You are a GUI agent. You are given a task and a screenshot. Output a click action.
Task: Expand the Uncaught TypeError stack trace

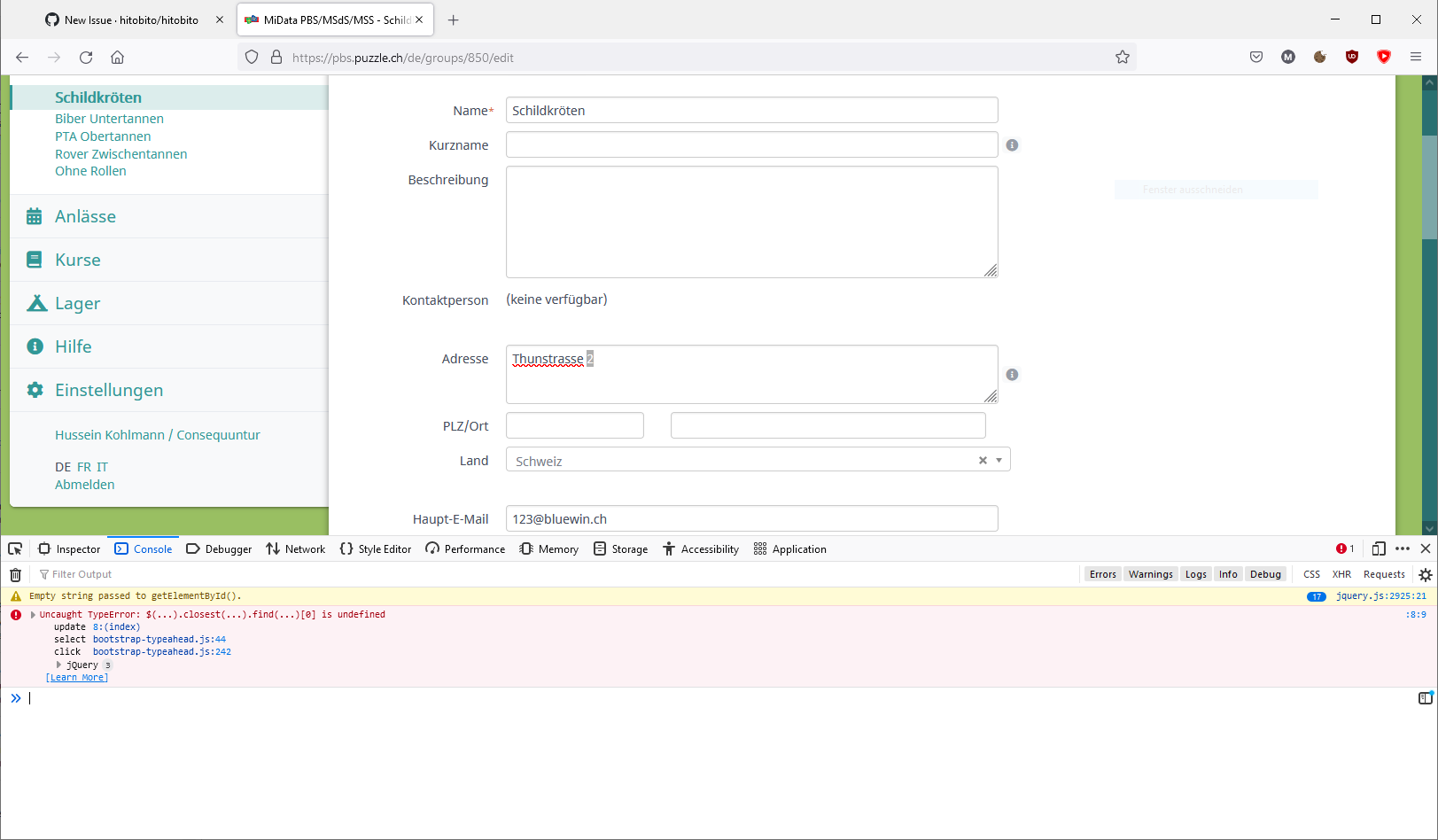click(x=33, y=614)
